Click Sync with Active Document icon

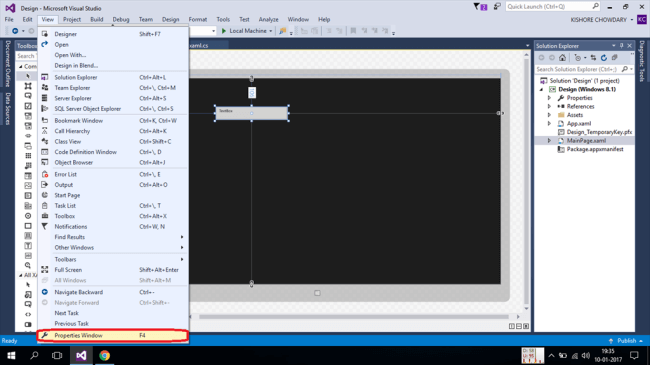[x=593, y=58]
